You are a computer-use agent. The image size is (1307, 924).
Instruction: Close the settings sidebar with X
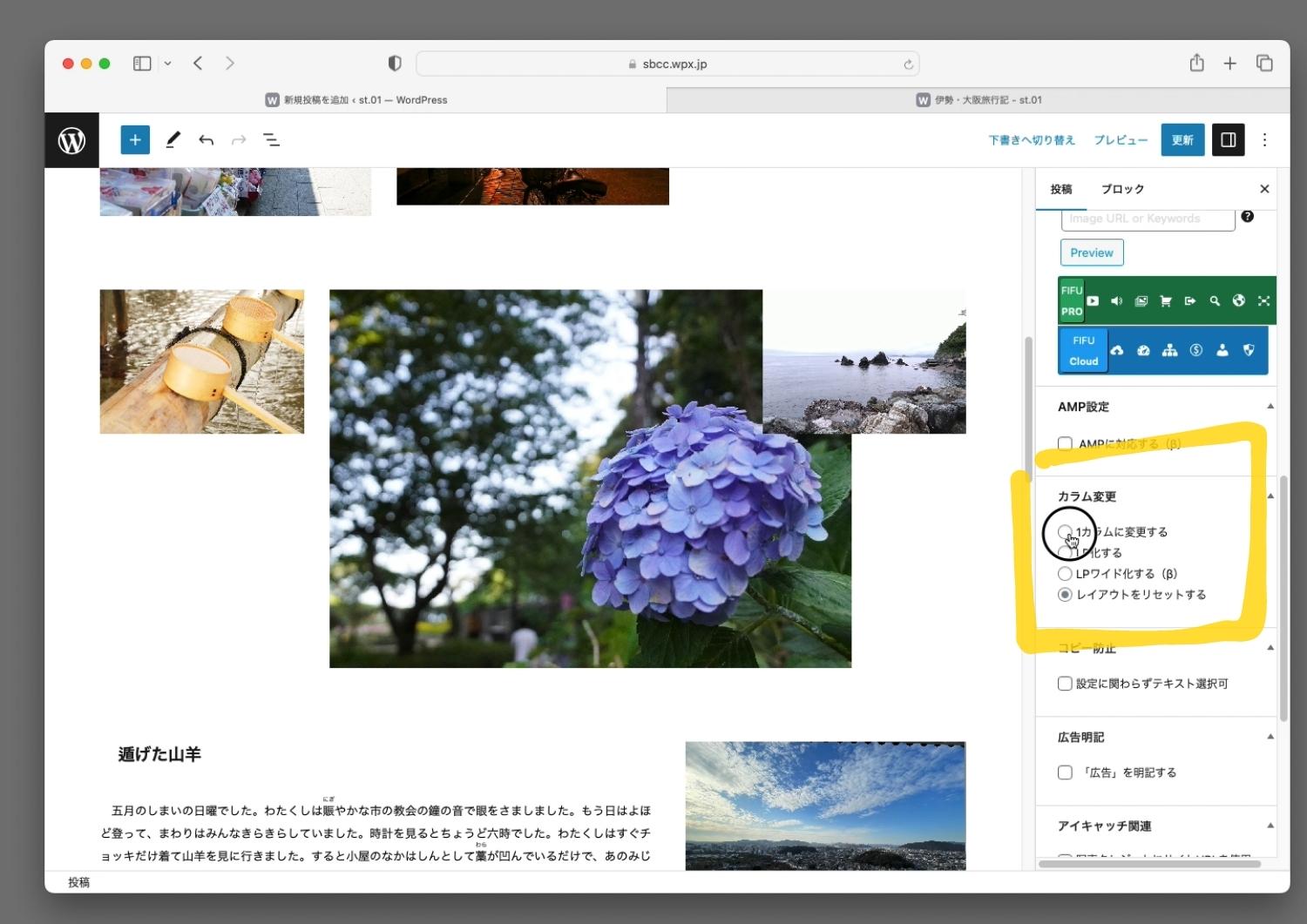coord(1264,189)
